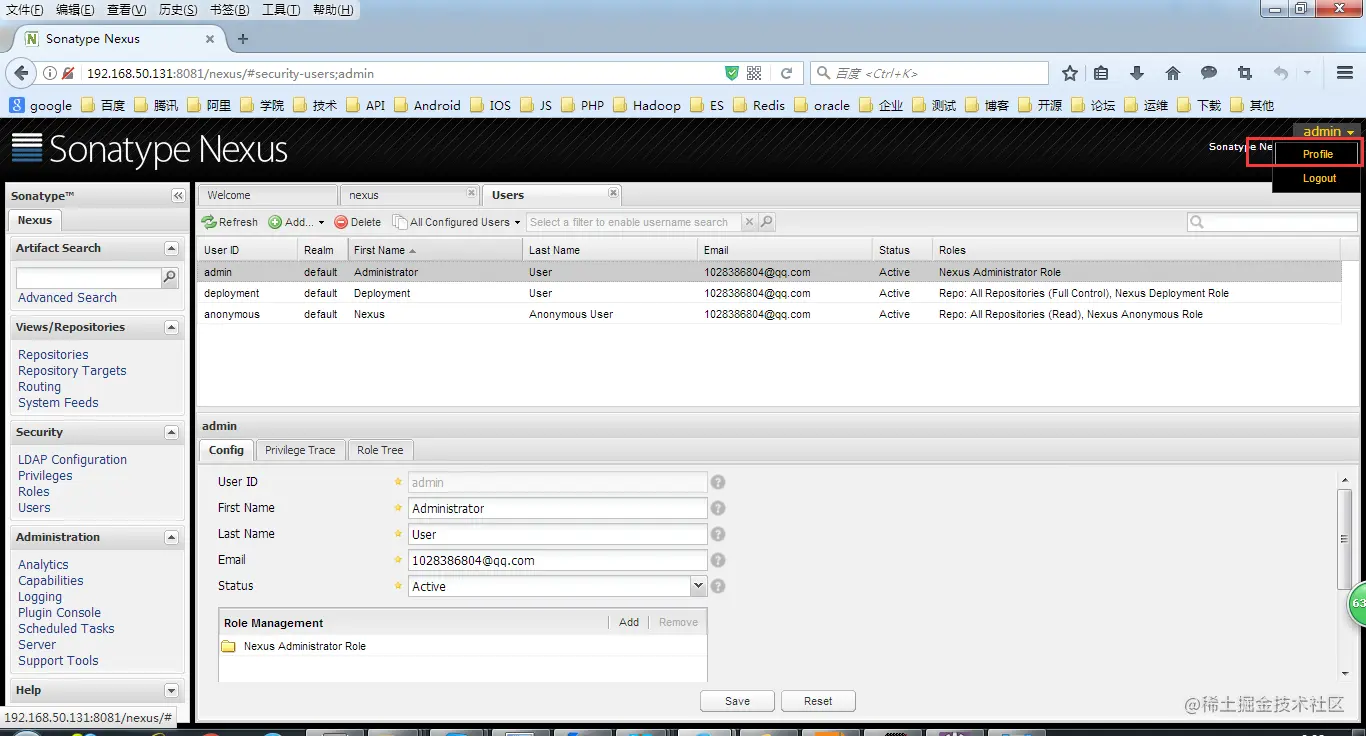Click the Reset button
Screen dimensions: 1366x736
pyautogui.click(x=818, y=701)
